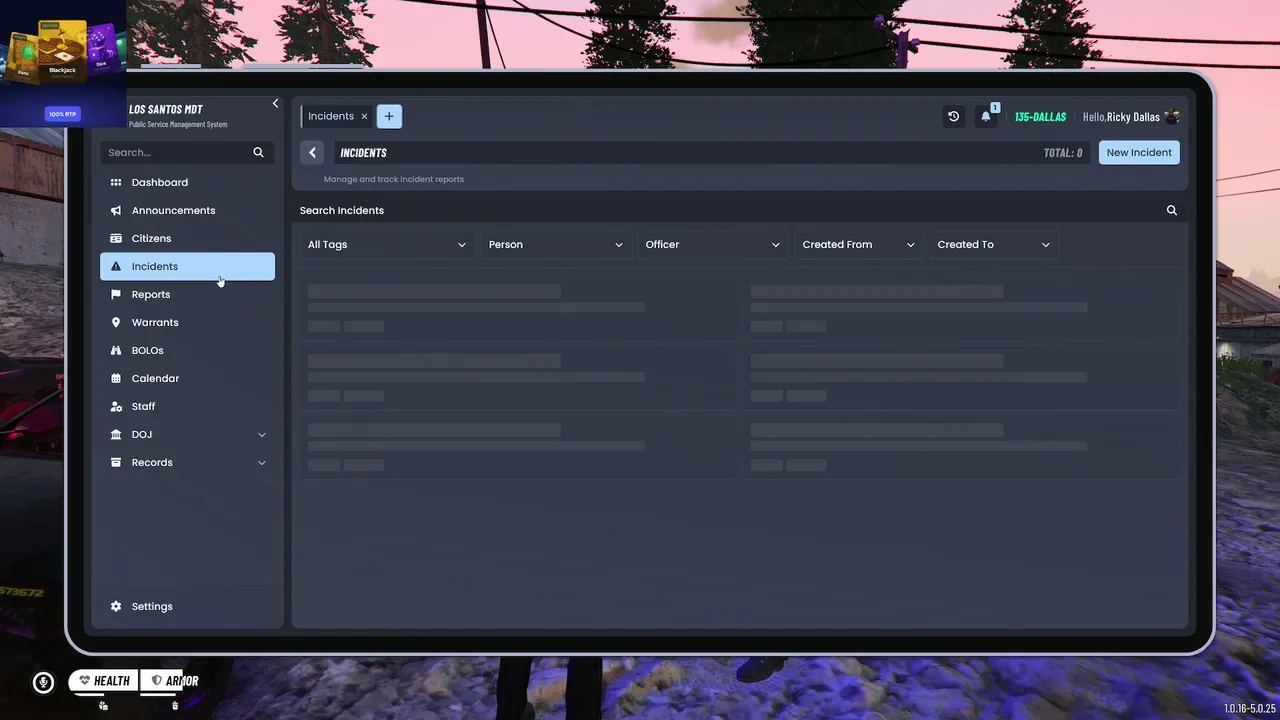The image size is (1280, 720).
Task: Add a new tab with plus button
Action: click(389, 116)
